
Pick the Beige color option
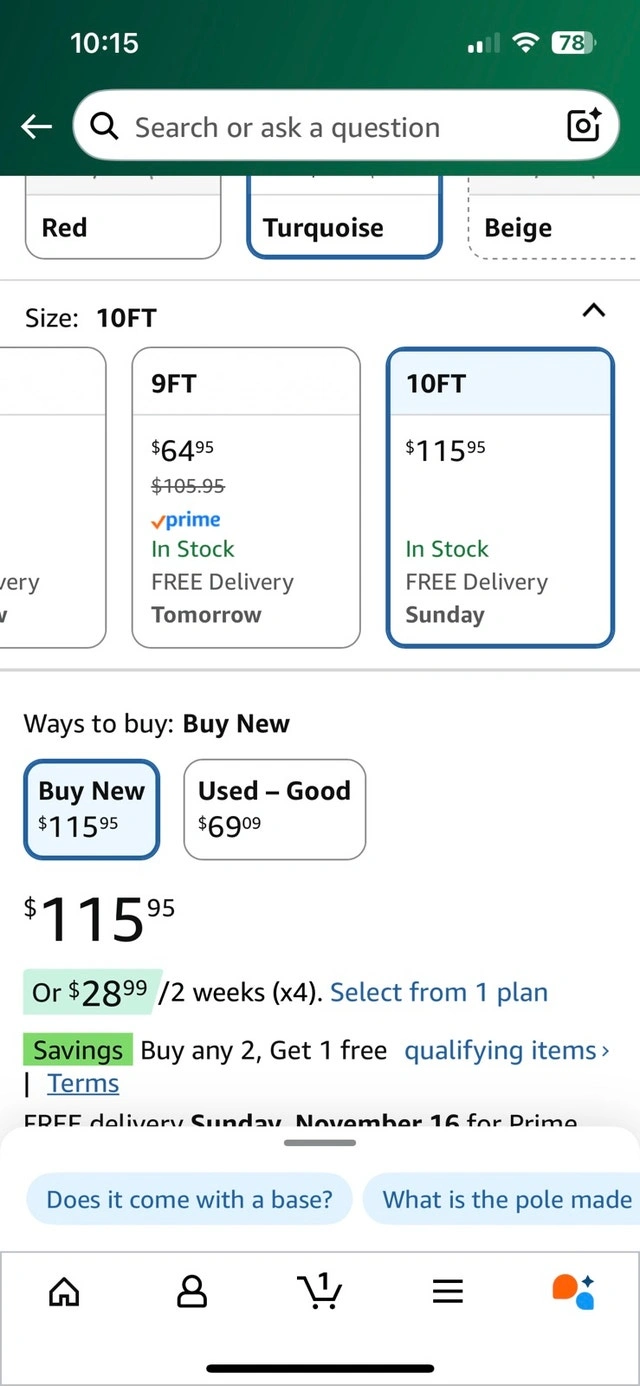pyautogui.click(x=550, y=228)
